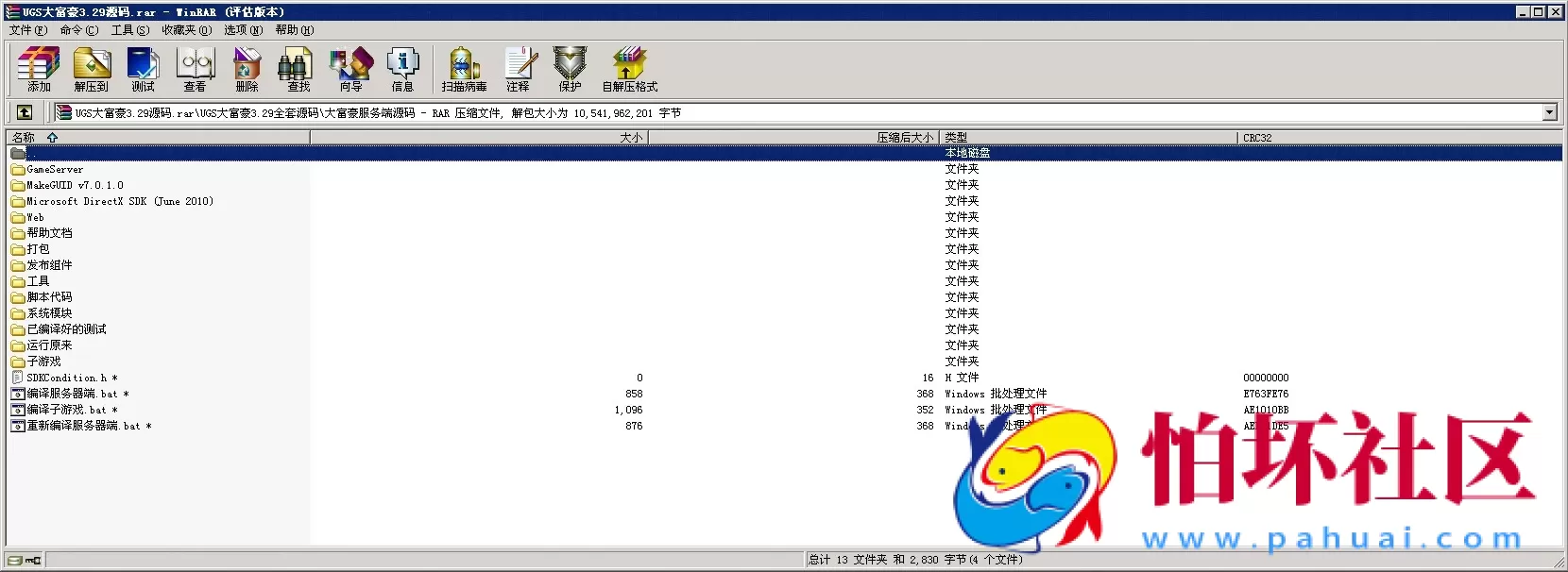
Task: Open the 收藏夹(O) menu
Action: [x=187, y=30]
